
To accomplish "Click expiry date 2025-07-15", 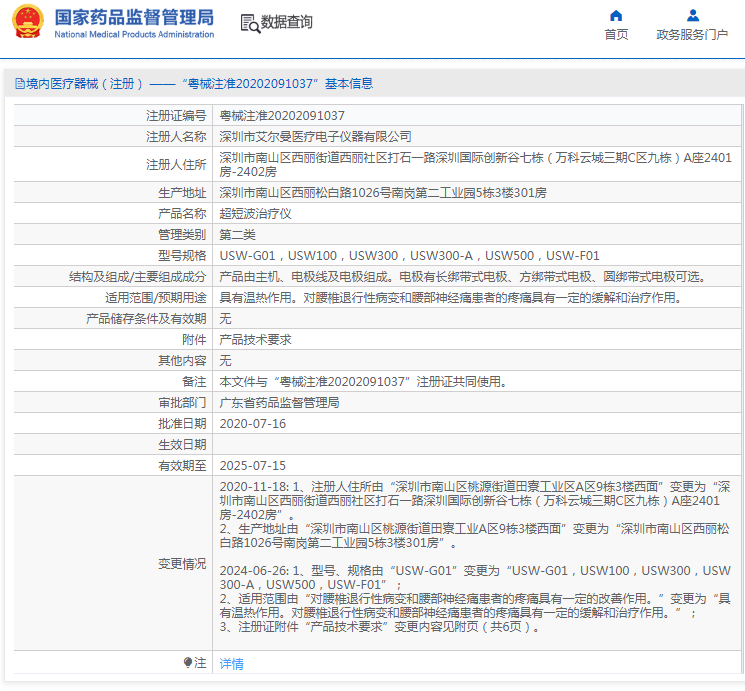I will [x=252, y=466].
